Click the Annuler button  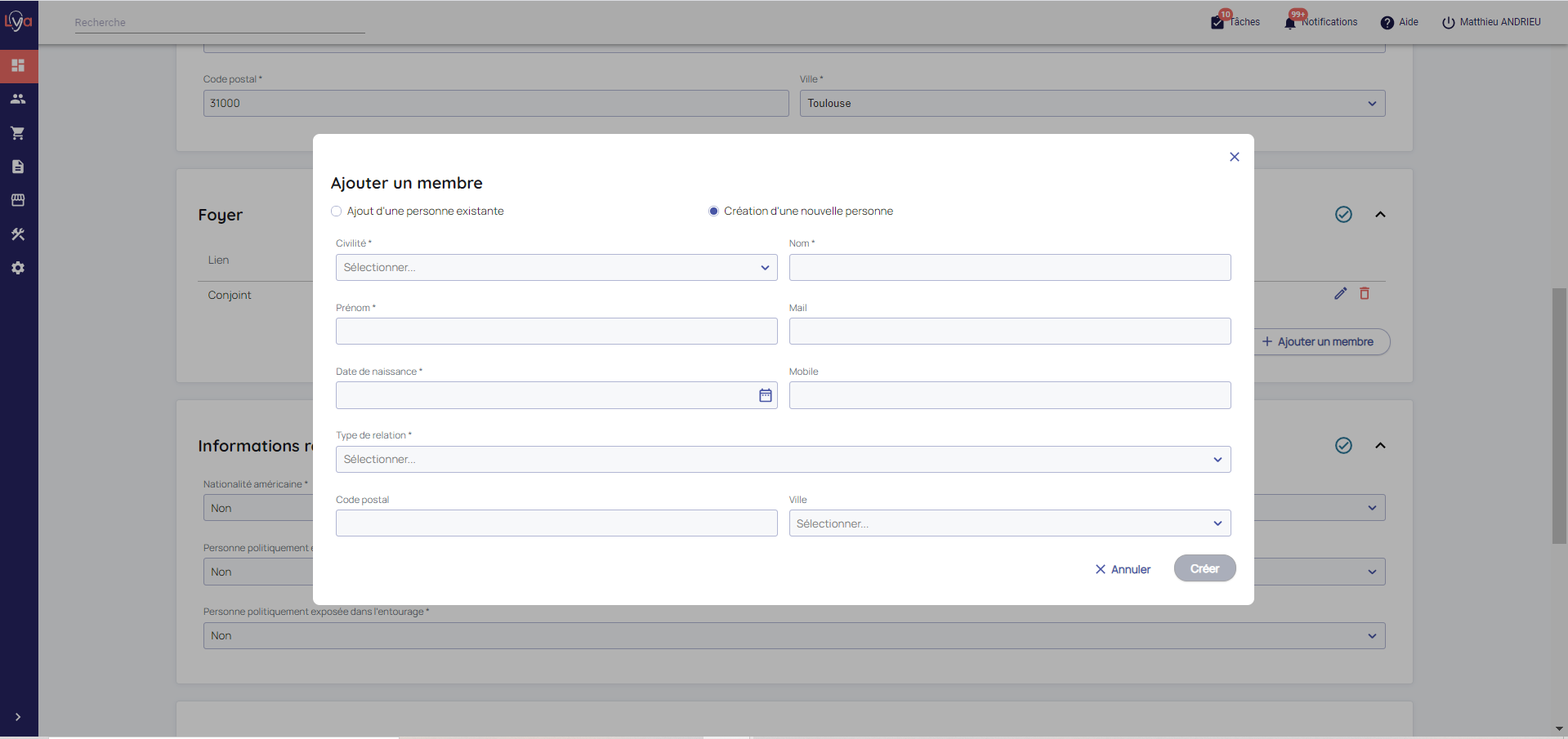1123,569
